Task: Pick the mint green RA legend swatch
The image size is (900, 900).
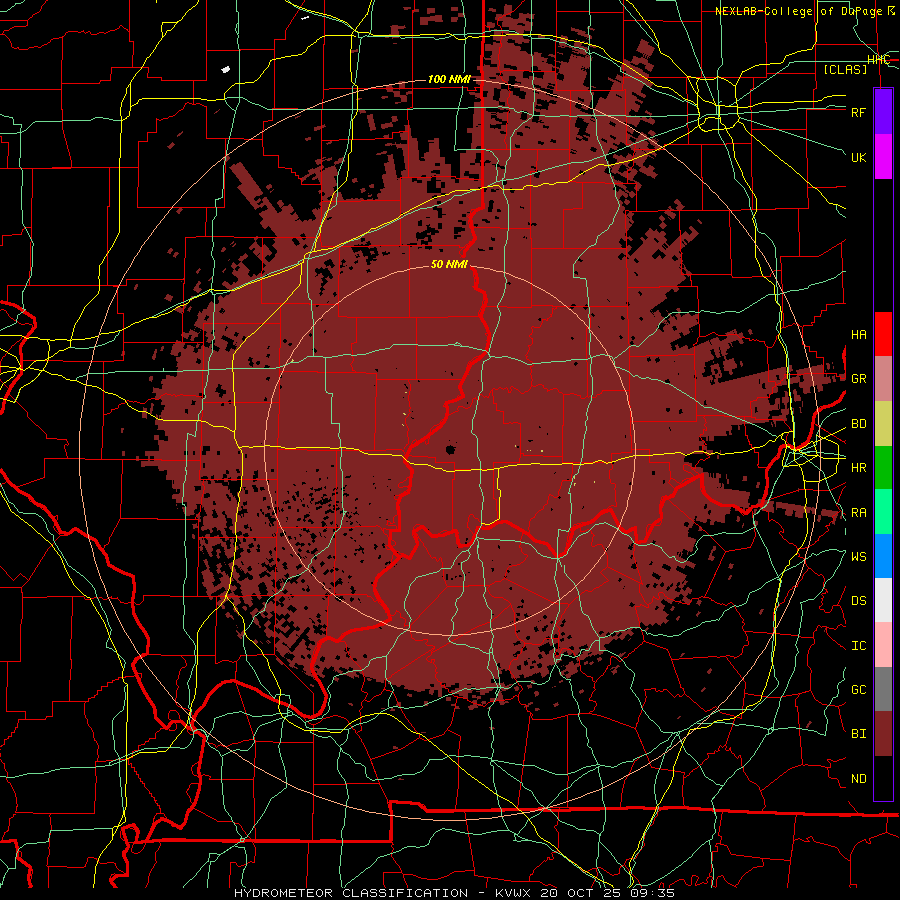Action: click(883, 512)
